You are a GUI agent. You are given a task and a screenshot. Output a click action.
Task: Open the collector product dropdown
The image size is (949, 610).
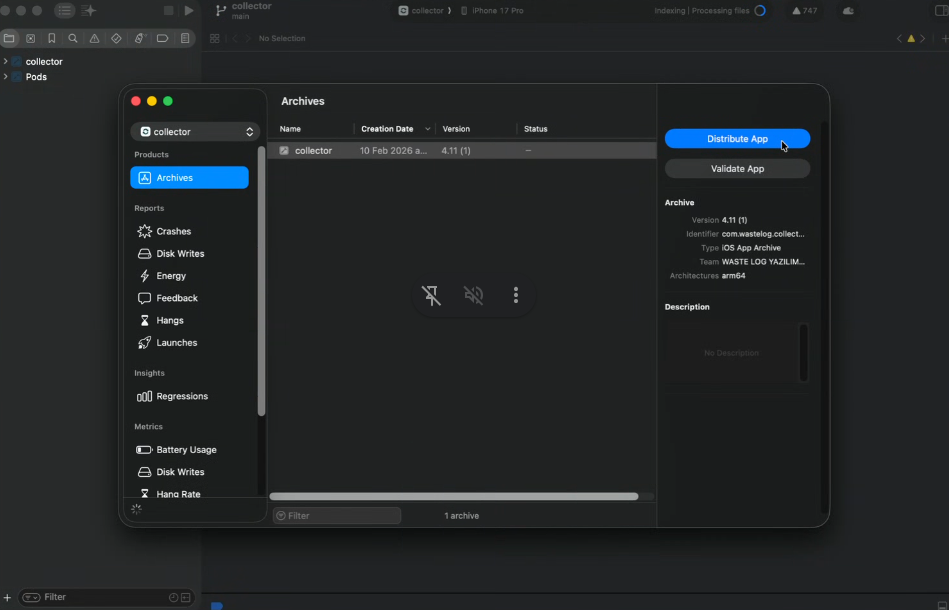point(195,132)
